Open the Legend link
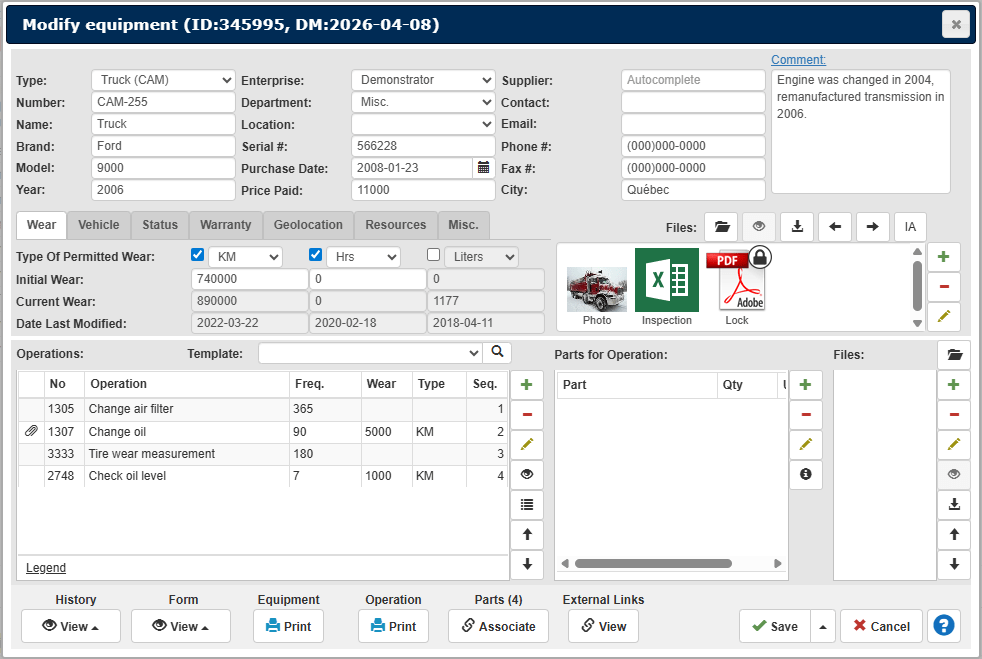Viewport: 982px width, 659px height. coord(46,568)
